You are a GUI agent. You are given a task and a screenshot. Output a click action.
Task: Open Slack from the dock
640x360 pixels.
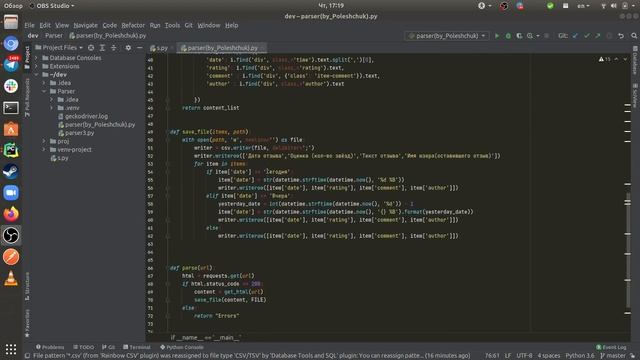pos(11,86)
